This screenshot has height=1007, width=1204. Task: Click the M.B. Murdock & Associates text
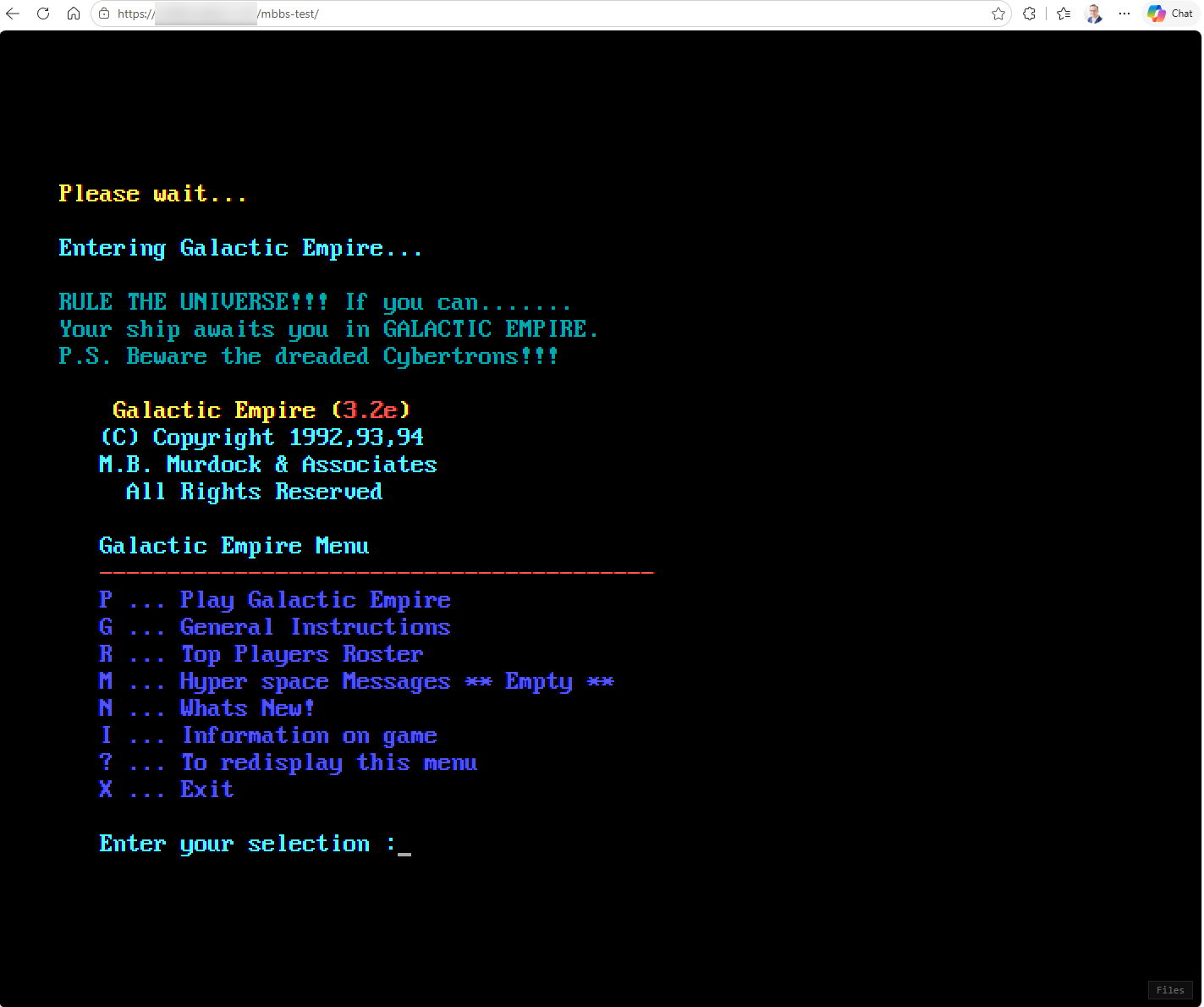tap(268, 465)
